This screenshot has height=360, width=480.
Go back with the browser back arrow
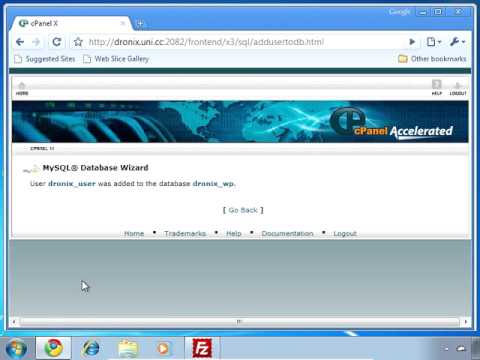[x=20, y=42]
